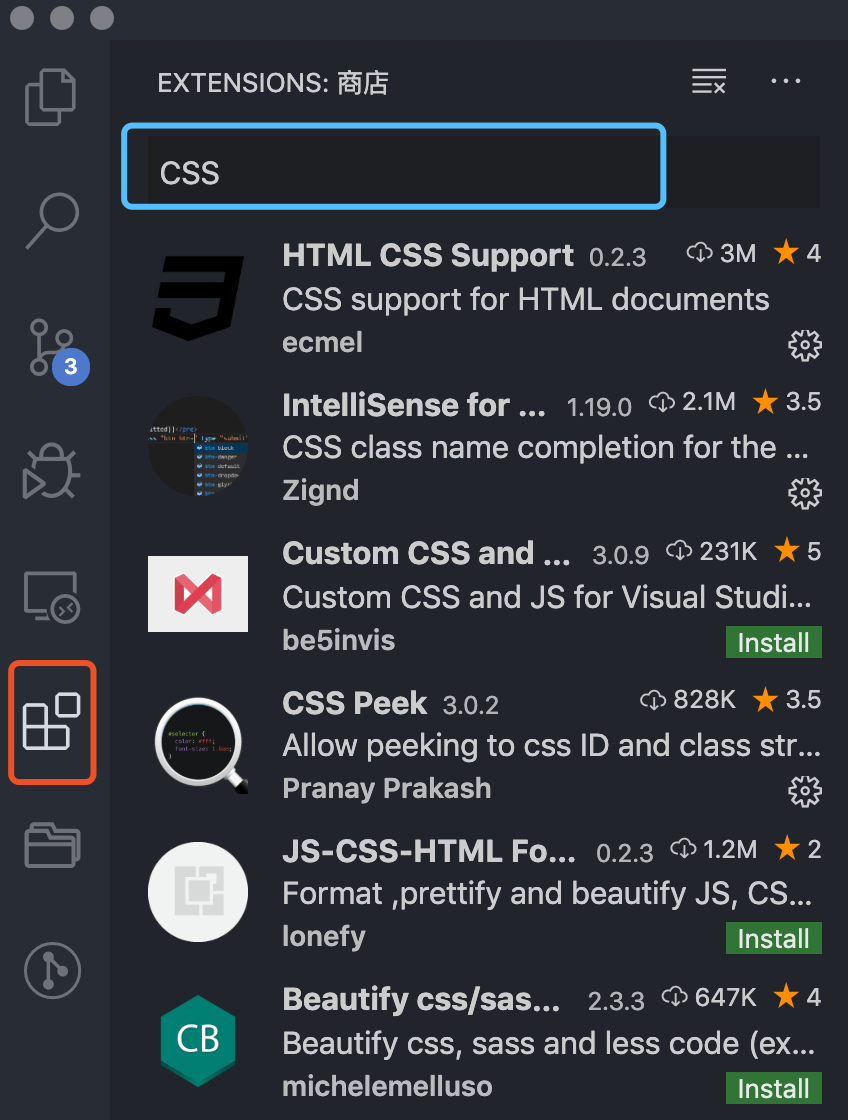The width and height of the screenshot is (848, 1120).
Task: Install Custom CSS and JS extension
Action: tap(774, 642)
